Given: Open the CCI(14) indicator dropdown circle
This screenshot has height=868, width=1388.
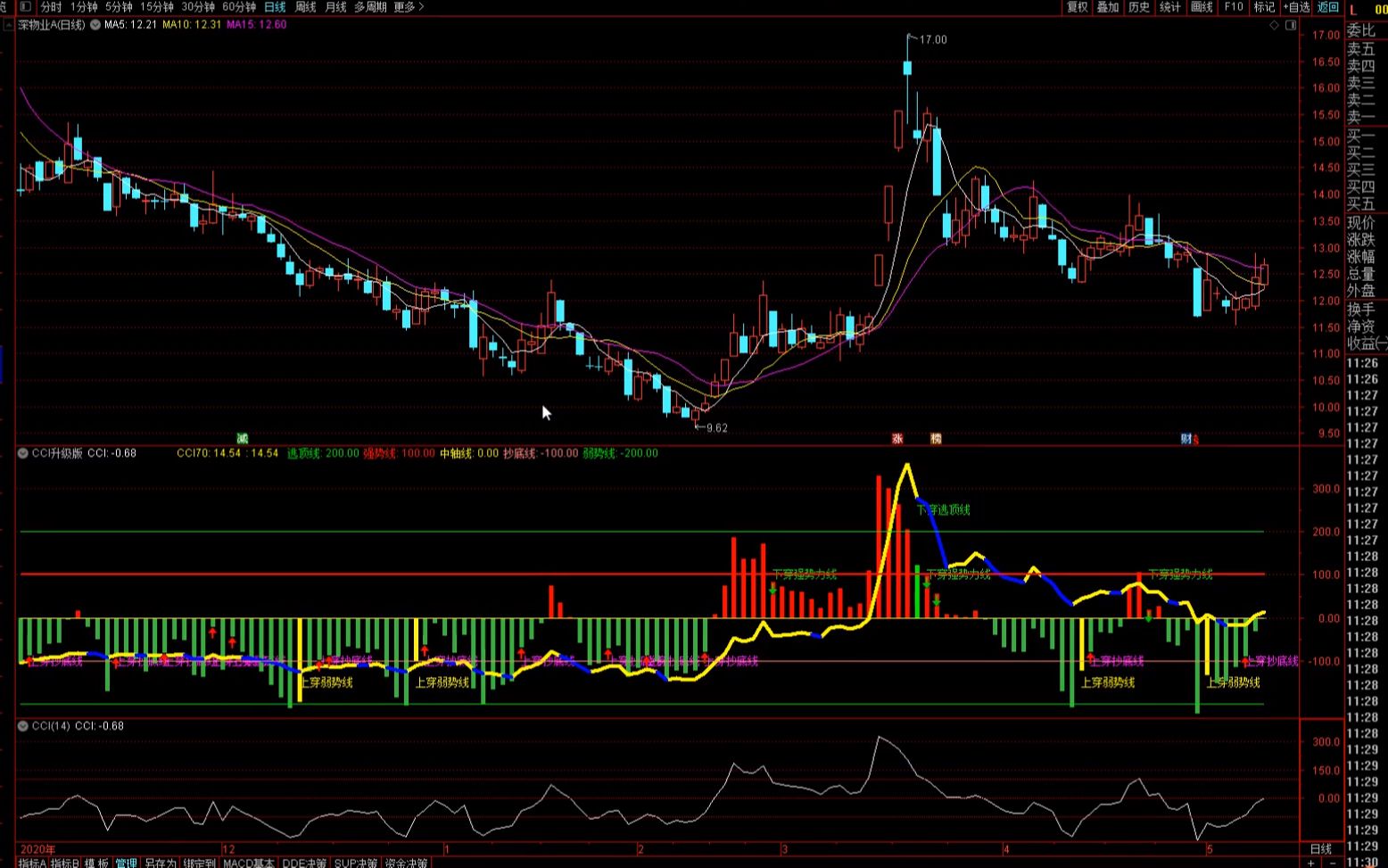Looking at the screenshot, I should point(23,726).
